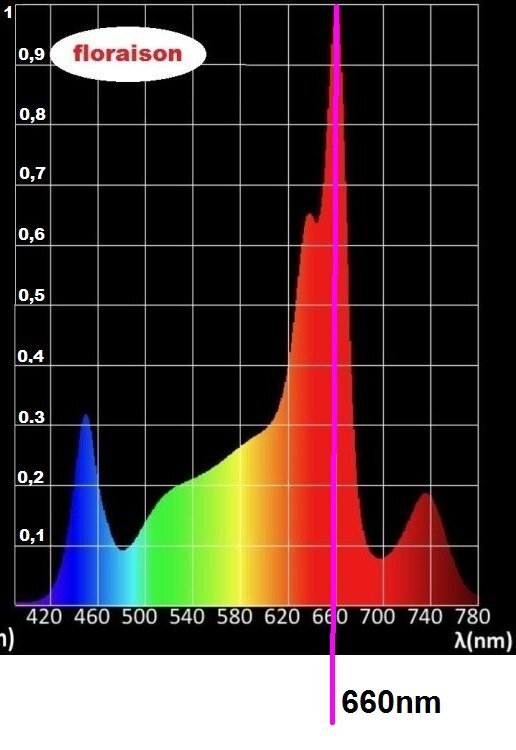Click the 0,6 intensity axis label
This screenshot has width=516, height=750.
pyautogui.click(x=32, y=234)
